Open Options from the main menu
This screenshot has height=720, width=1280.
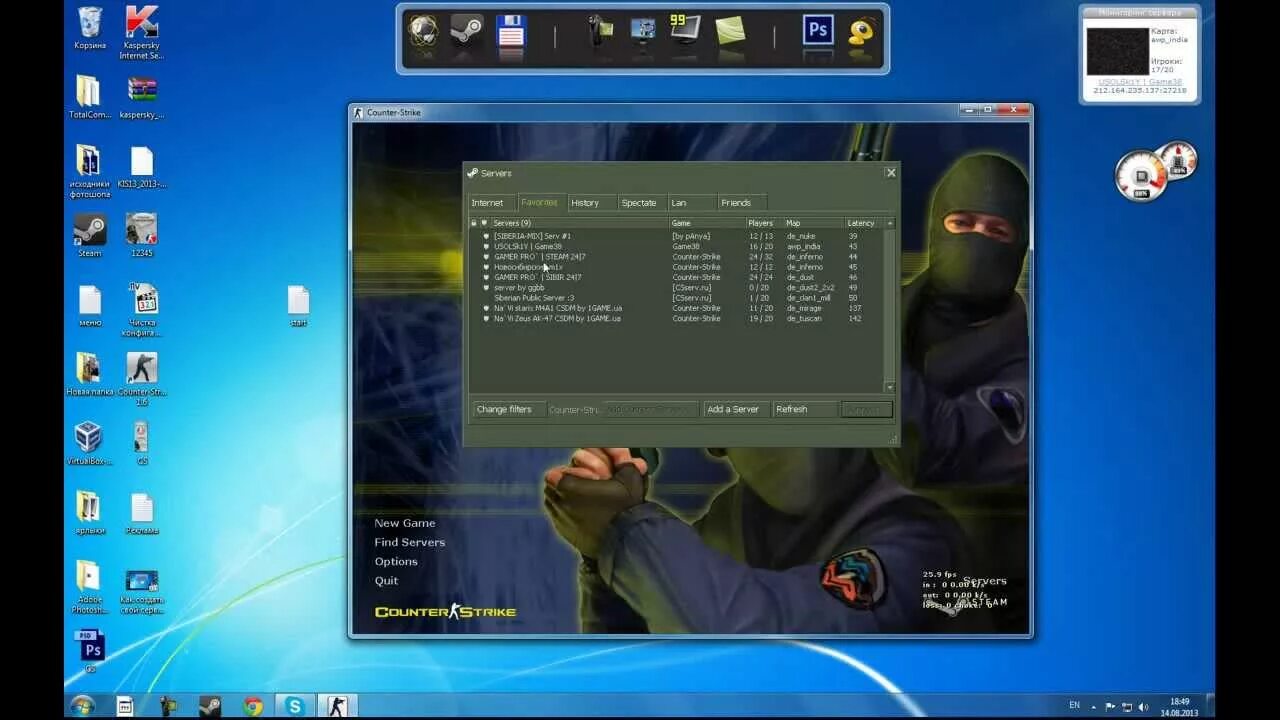coord(396,561)
